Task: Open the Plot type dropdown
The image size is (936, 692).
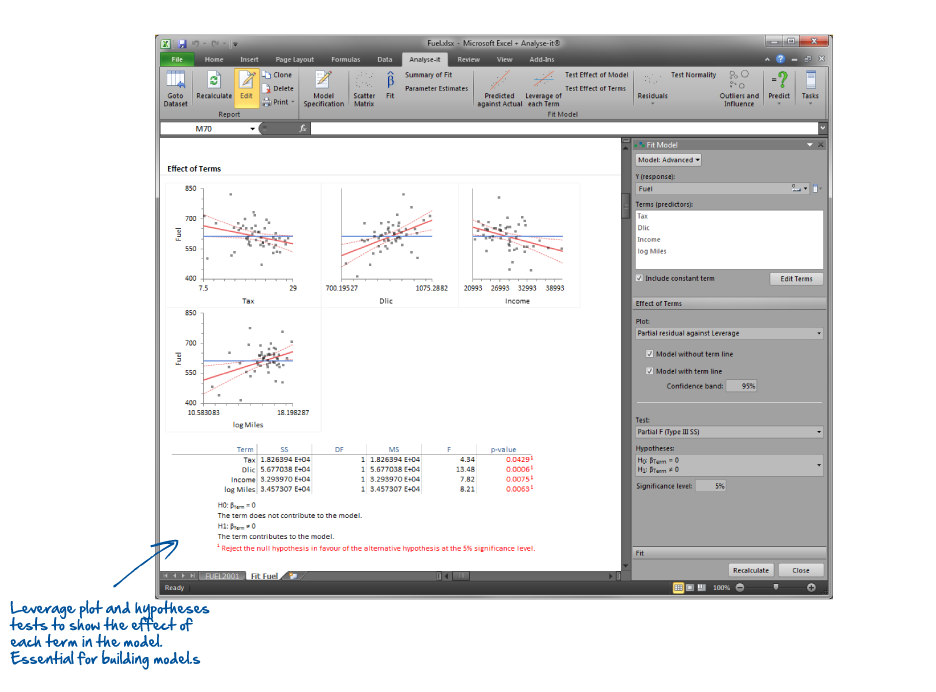Action: click(x=729, y=333)
